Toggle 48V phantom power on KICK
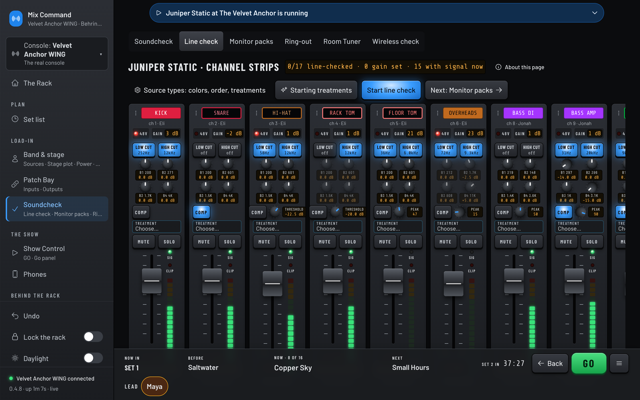This screenshot has width=640, height=400. tap(141, 133)
